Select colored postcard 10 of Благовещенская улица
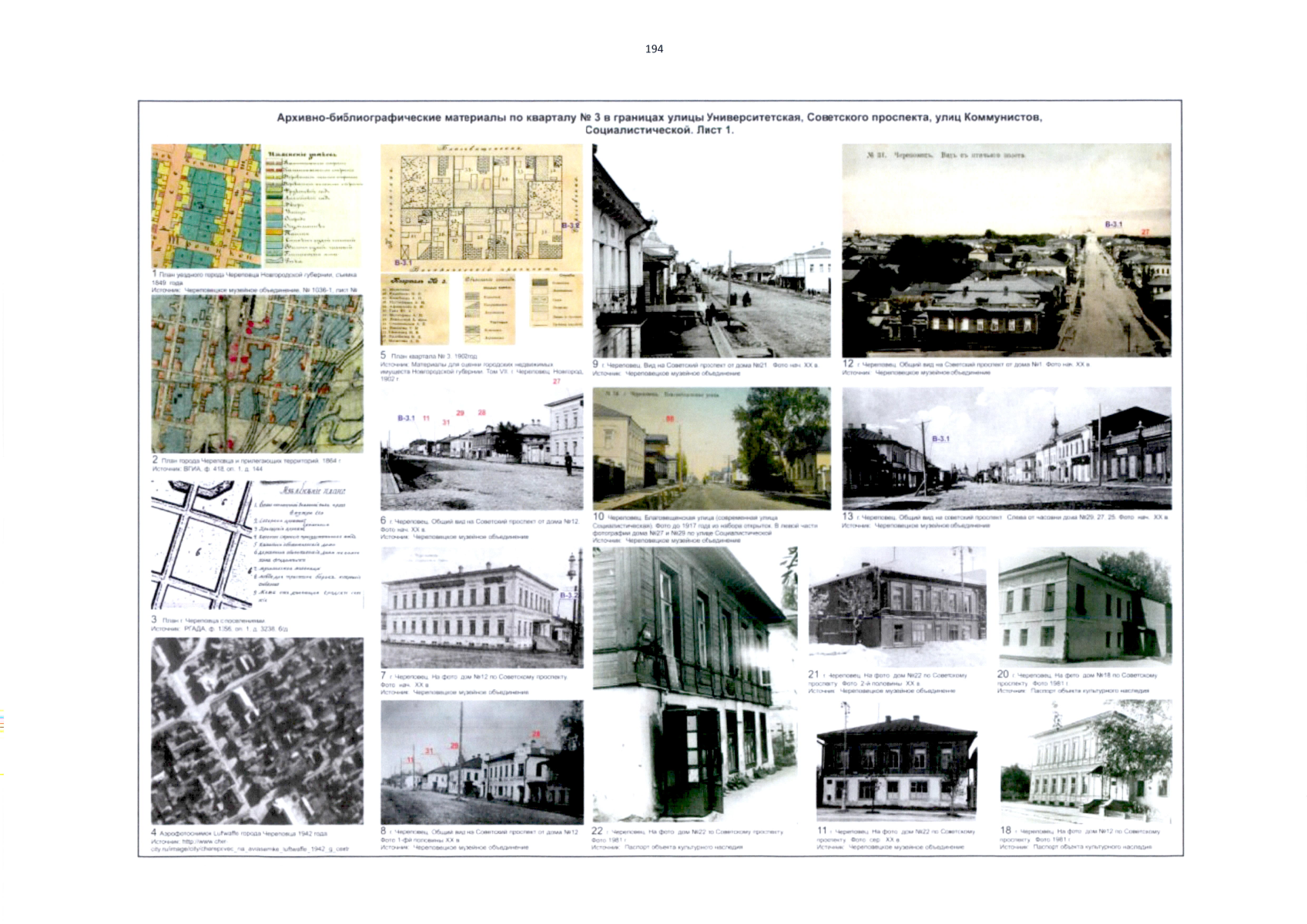Viewport: 1307px width, 924px height. 711,447
